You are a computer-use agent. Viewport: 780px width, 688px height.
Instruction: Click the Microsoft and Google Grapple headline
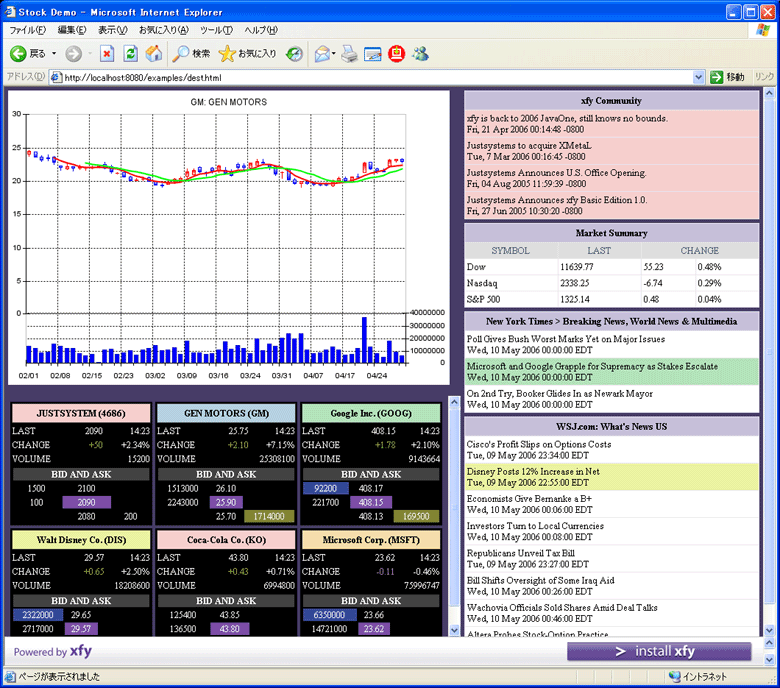(592, 366)
